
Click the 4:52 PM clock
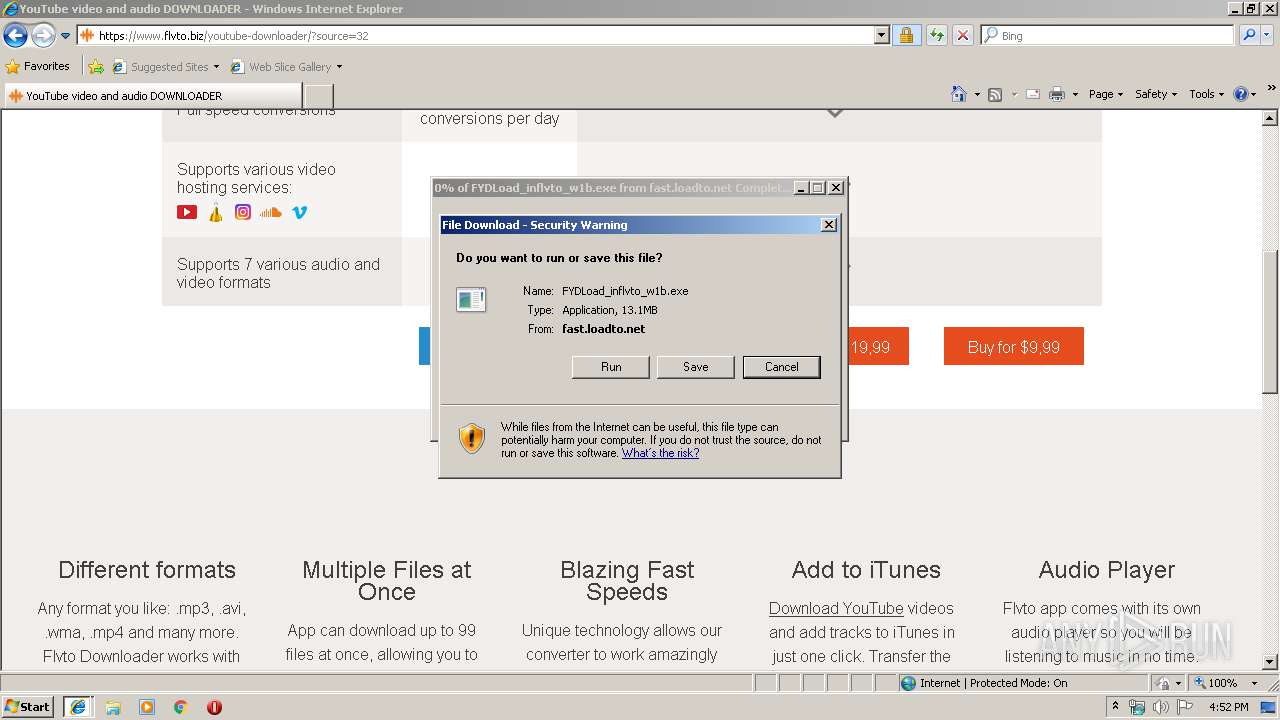pyautogui.click(x=1228, y=707)
